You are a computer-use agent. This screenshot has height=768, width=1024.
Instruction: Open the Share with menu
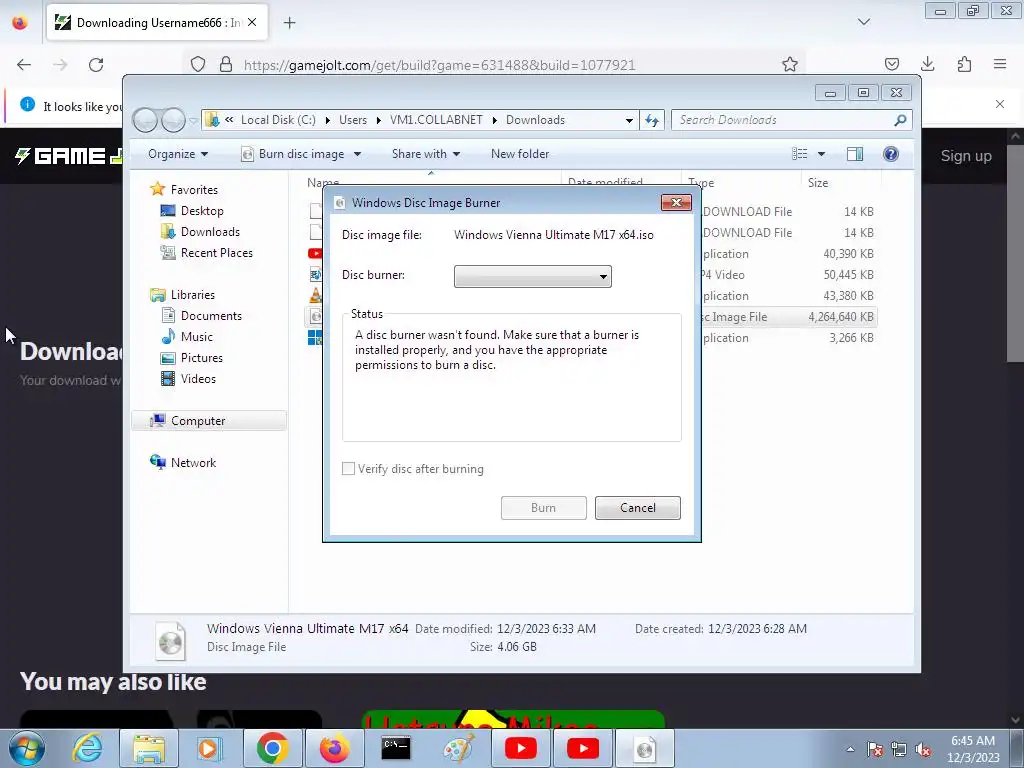pyautogui.click(x=426, y=154)
